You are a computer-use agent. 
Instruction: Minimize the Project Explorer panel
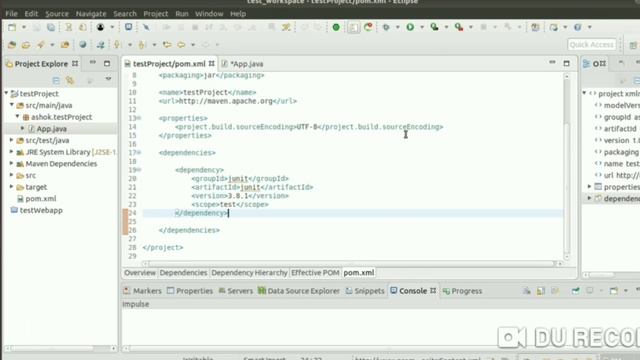coord(93,63)
